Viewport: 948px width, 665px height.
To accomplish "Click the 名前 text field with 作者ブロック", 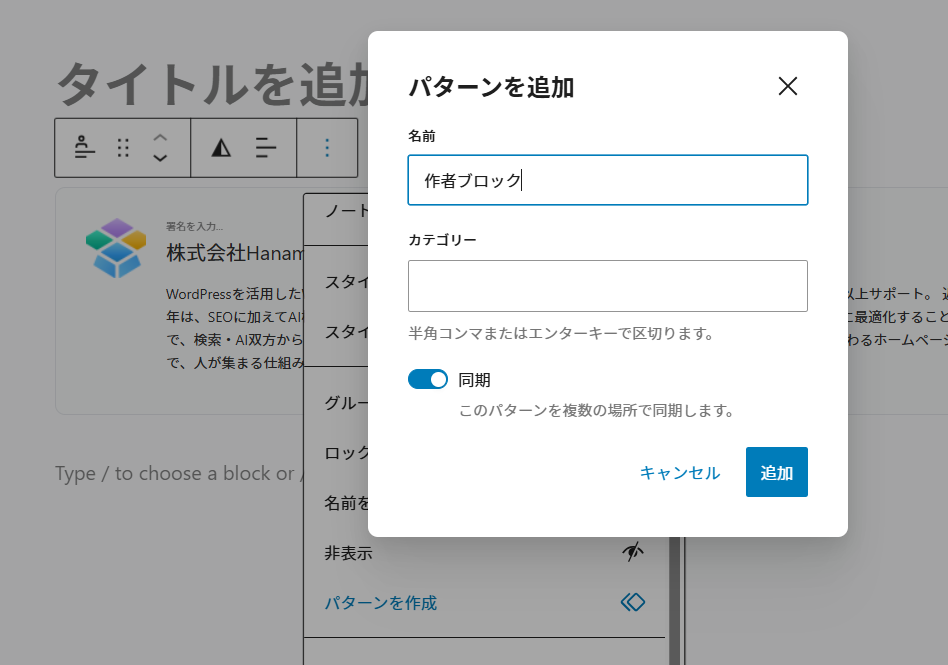I will pos(607,180).
